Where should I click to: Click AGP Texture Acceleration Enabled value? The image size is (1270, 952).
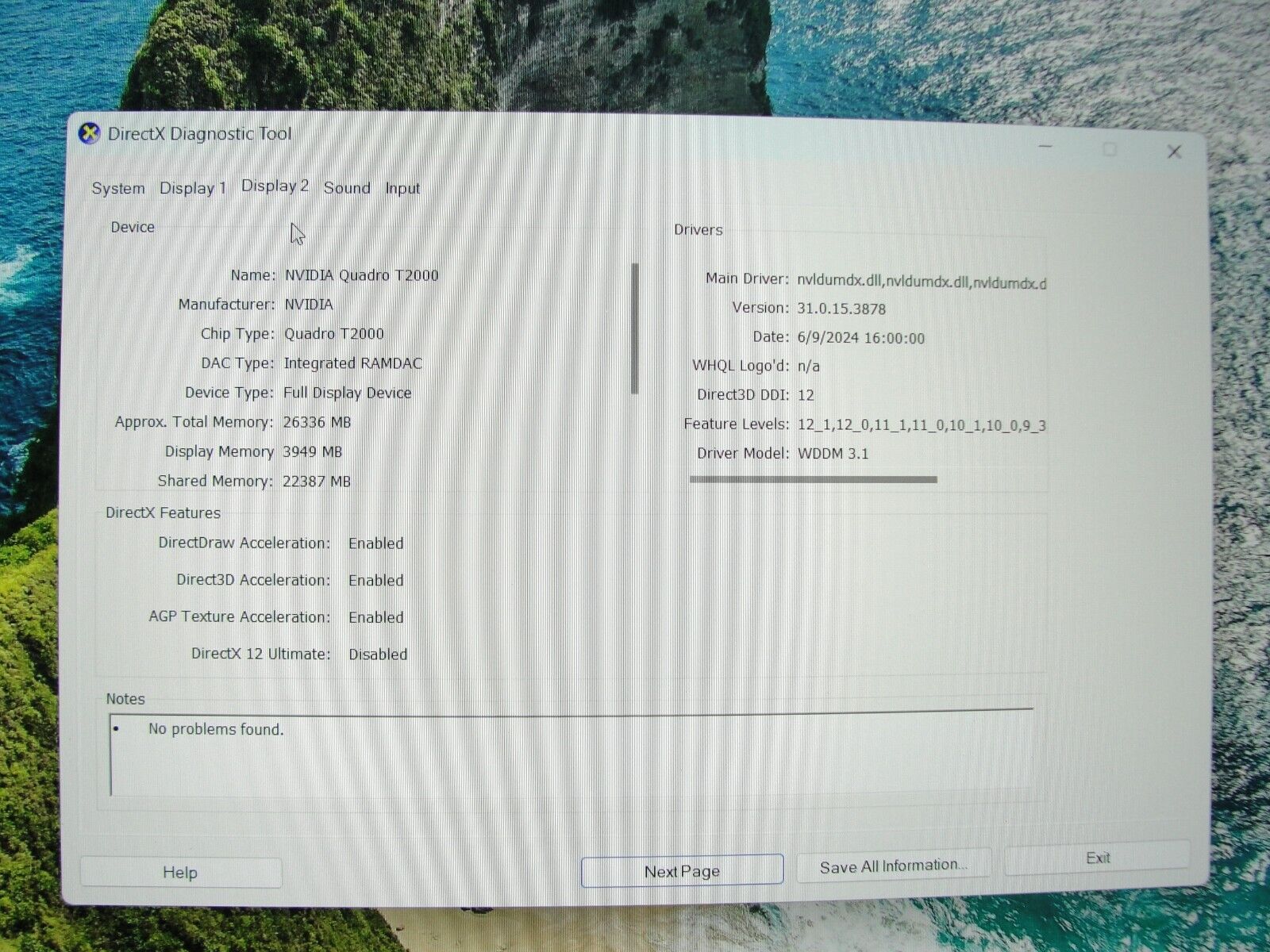click(x=376, y=617)
